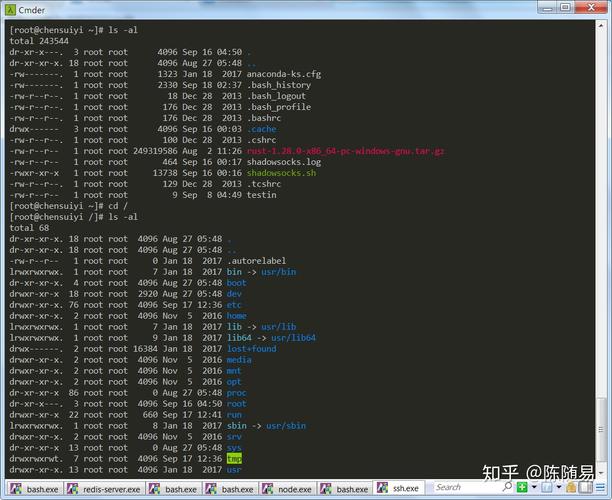
Task: Click the .autorelabel file name
Action: click(x=256, y=261)
